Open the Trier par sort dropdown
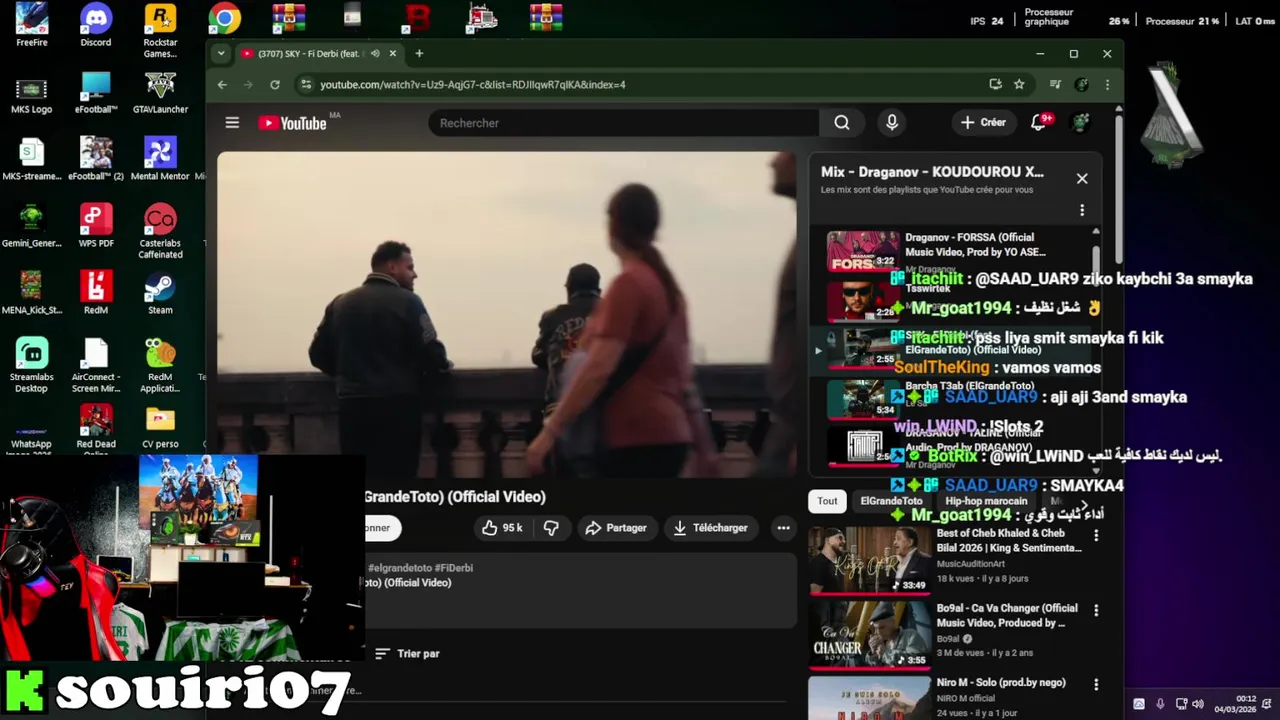 (407, 654)
